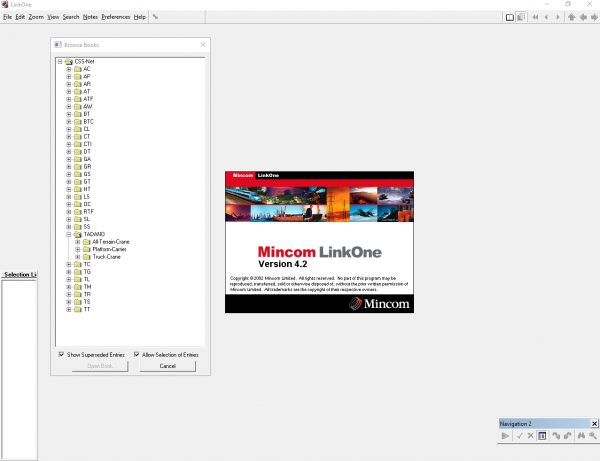Click the single right next-page arrow
Viewport: 600px width, 461px height.
tap(558, 17)
